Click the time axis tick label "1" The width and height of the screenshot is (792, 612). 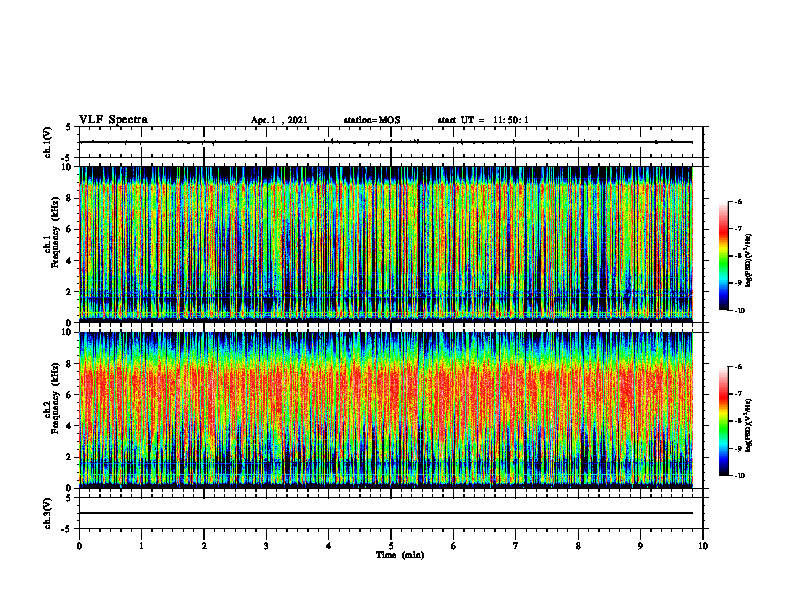coord(141,546)
